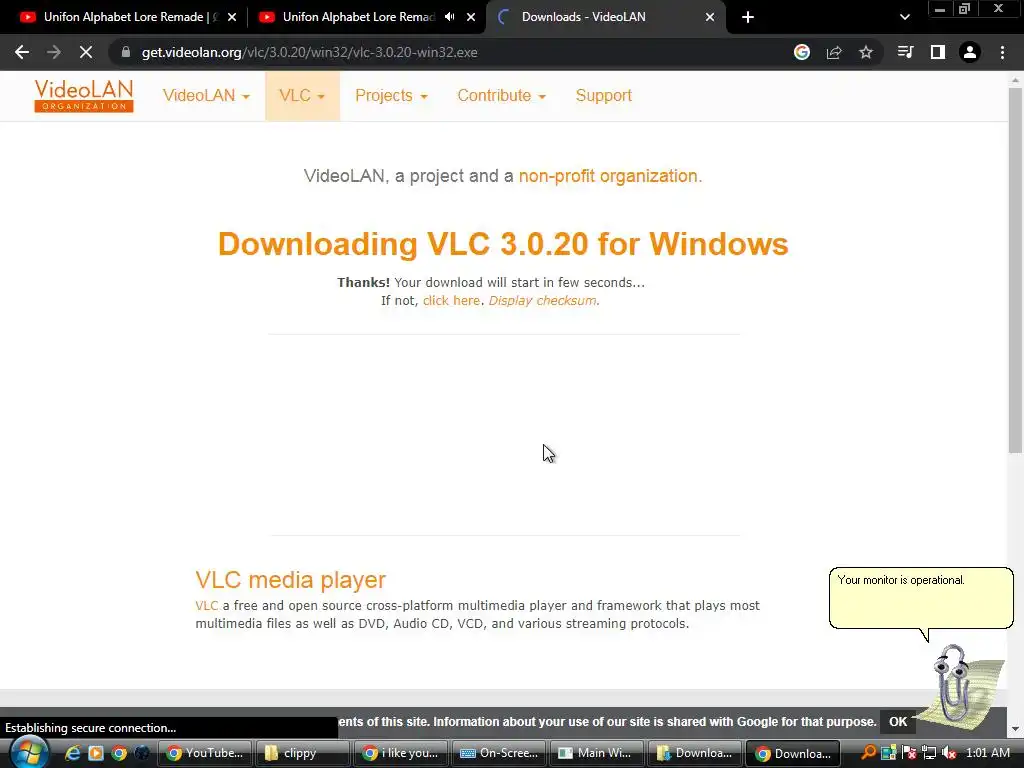Click the VLC media player heading link

[291, 579]
